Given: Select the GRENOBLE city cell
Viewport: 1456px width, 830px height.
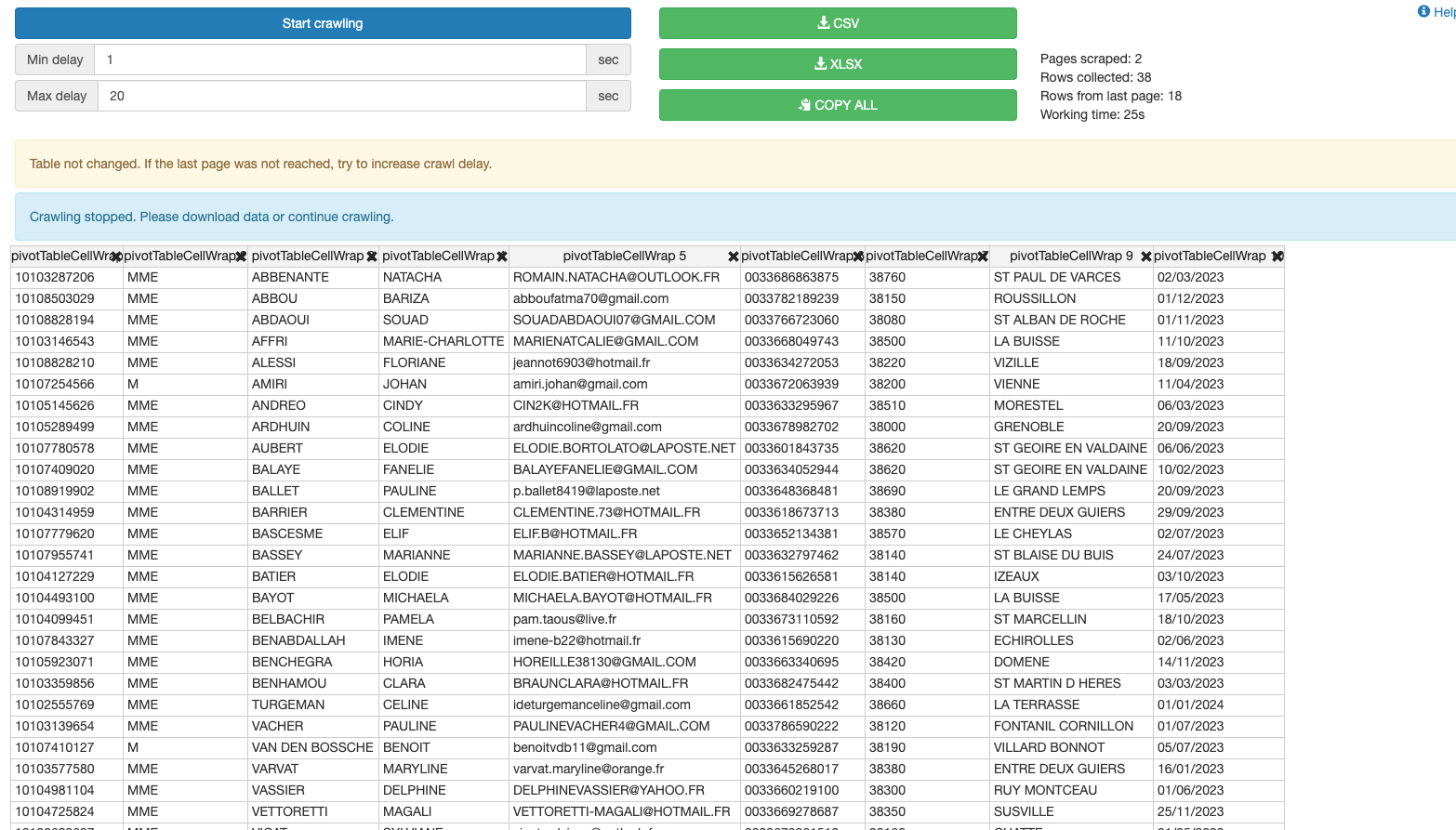Looking at the screenshot, I should (1028, 427).
